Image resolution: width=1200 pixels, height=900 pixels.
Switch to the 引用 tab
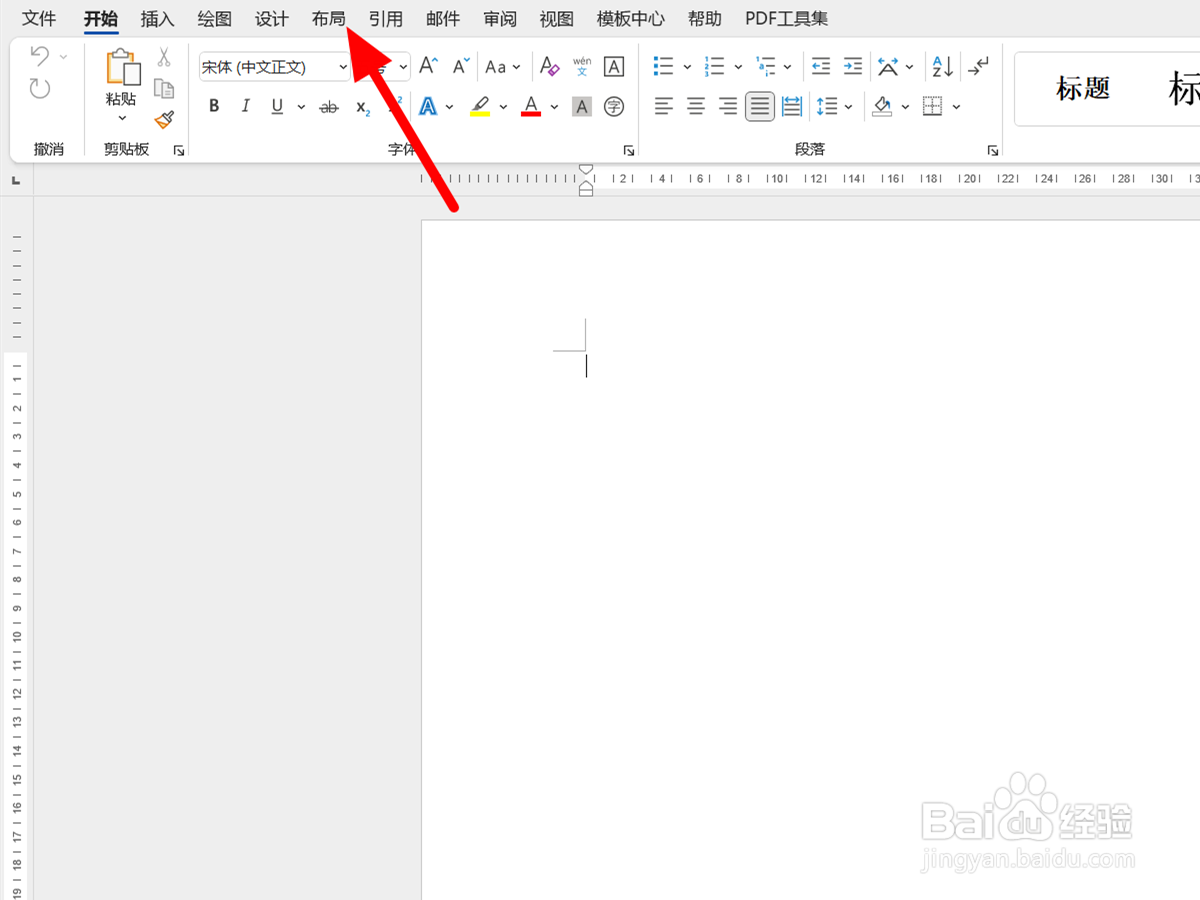point(385,19)
